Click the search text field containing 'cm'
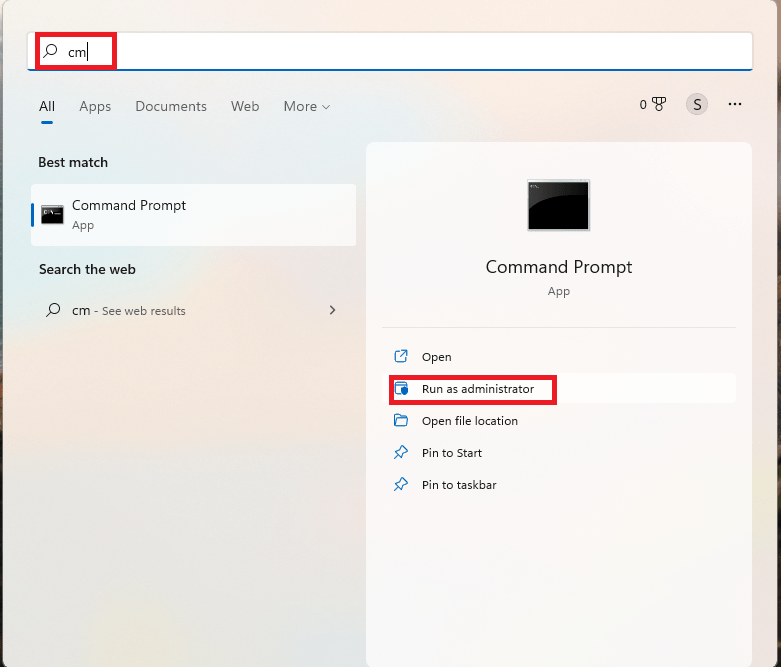This screenshot has height=667, width=781. click(x=390, y=51)
